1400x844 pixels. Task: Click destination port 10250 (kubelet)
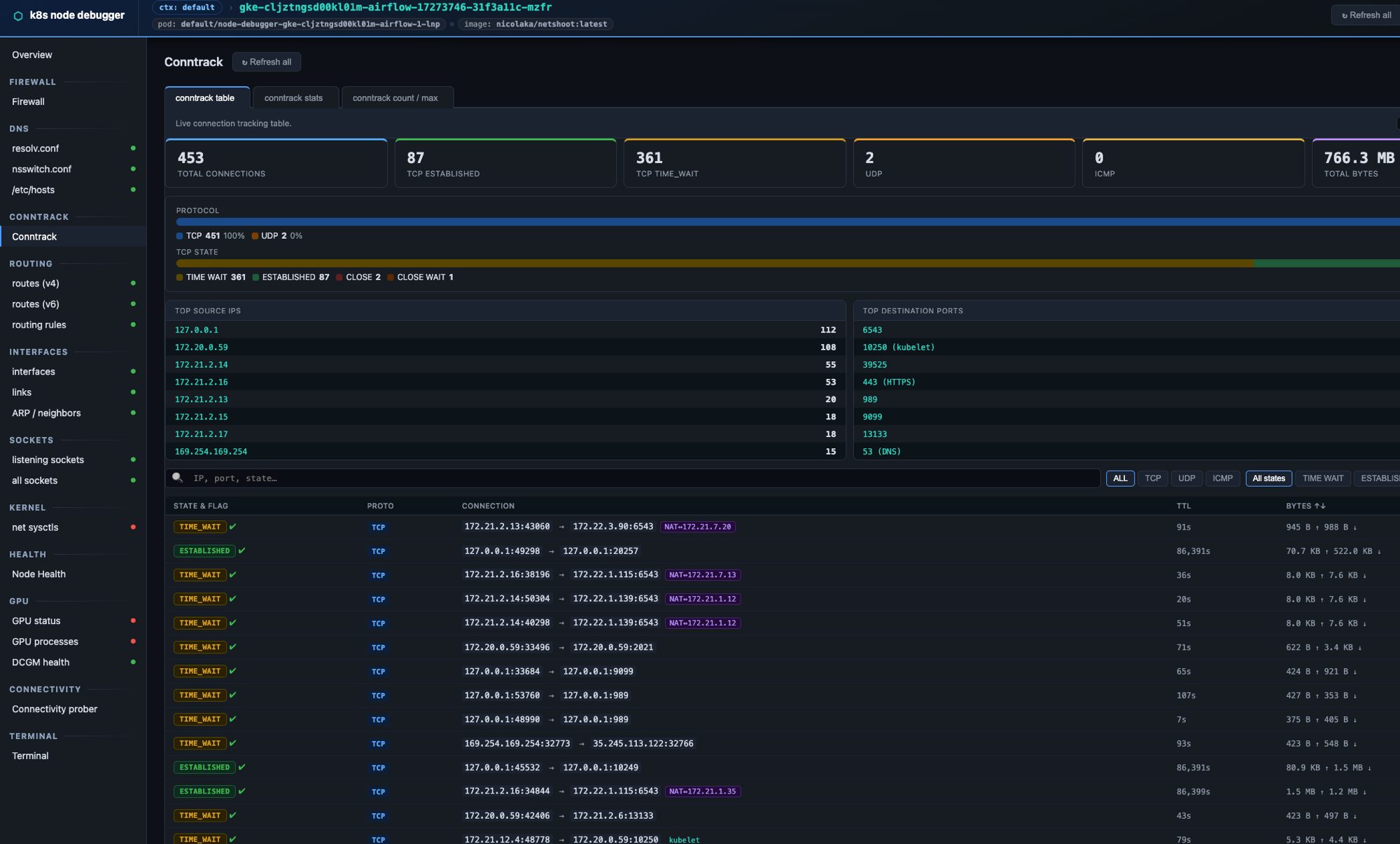(899, 347)
